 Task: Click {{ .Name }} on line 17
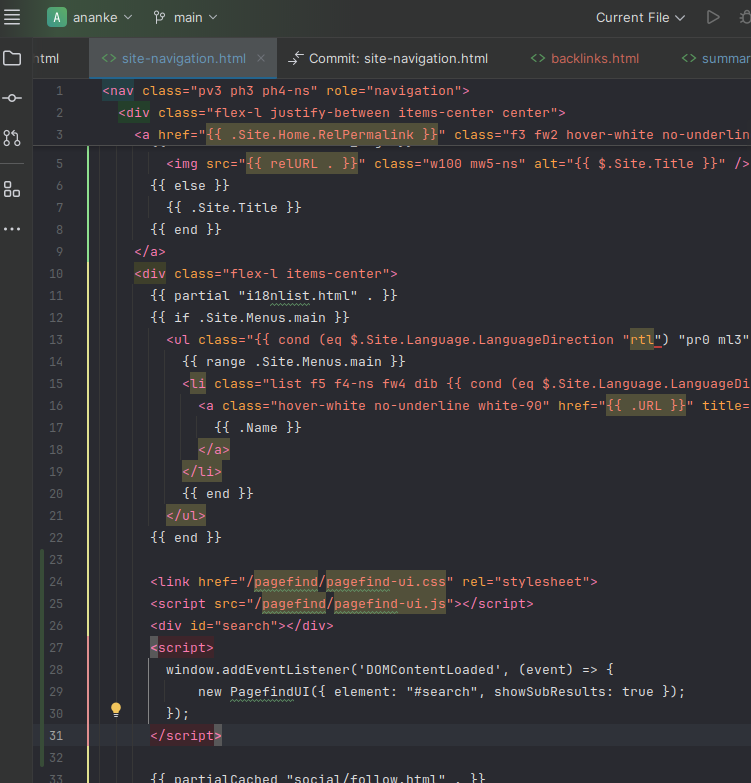[x=258, y=427]
